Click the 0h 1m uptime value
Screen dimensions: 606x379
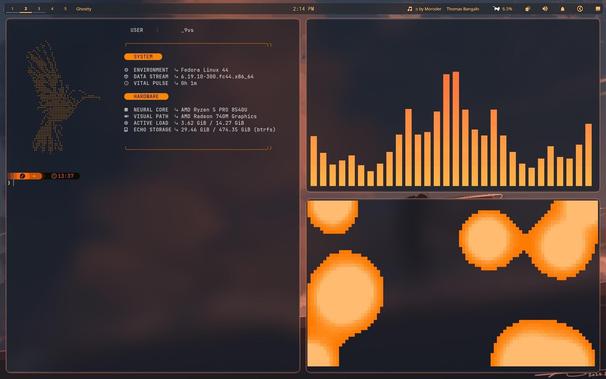[x=189, y=83]
